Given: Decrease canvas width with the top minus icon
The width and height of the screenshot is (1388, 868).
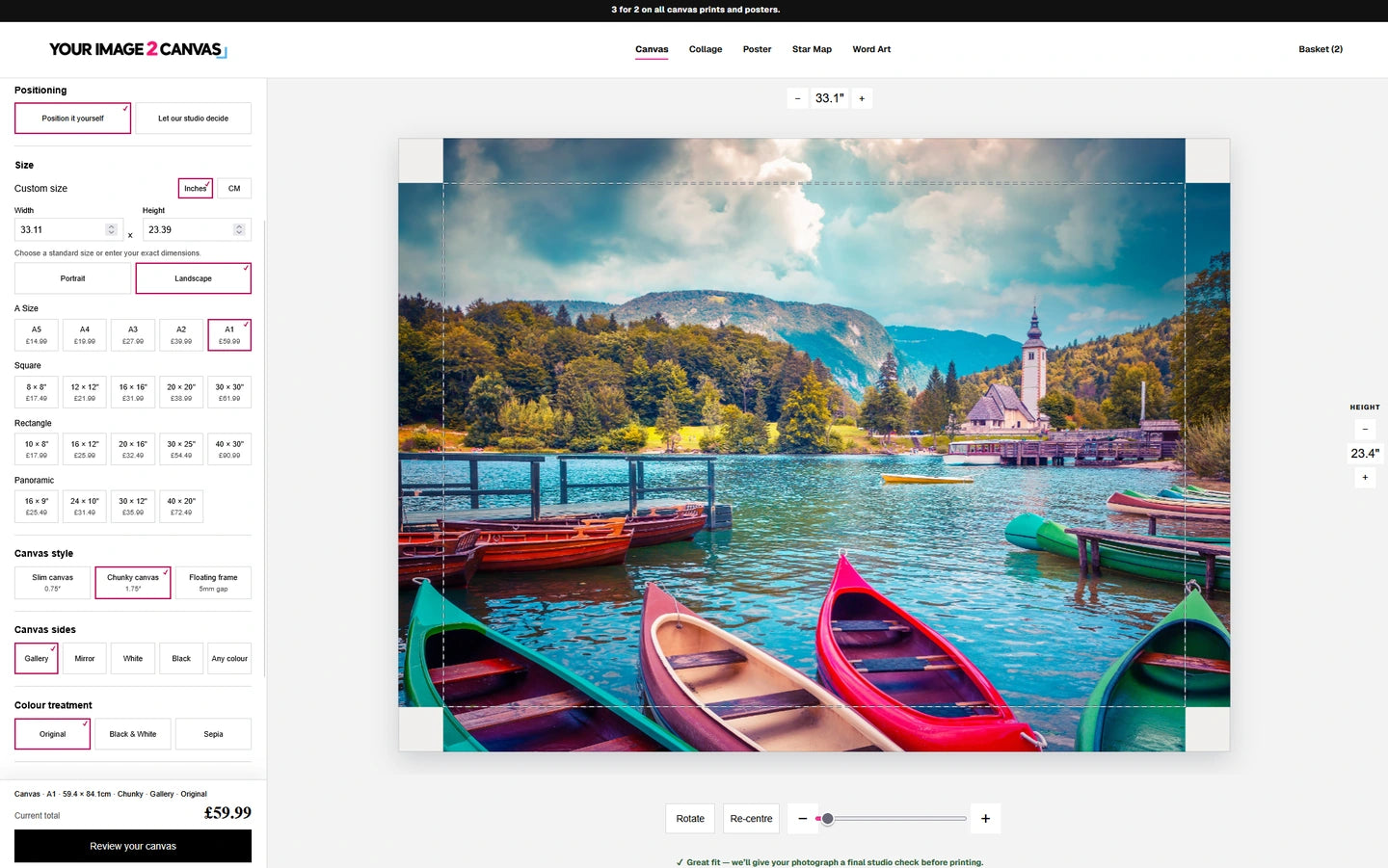Looking at the screenshot, I should (x=797, y=98).
